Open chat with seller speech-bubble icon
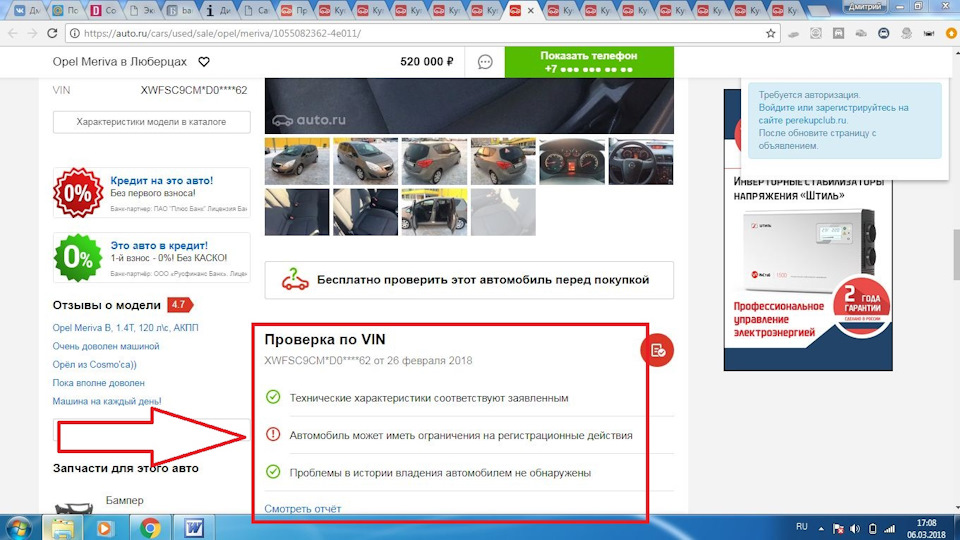Viewport: 960px width, 540px height. pyautogui.click(x=485, y=62)
